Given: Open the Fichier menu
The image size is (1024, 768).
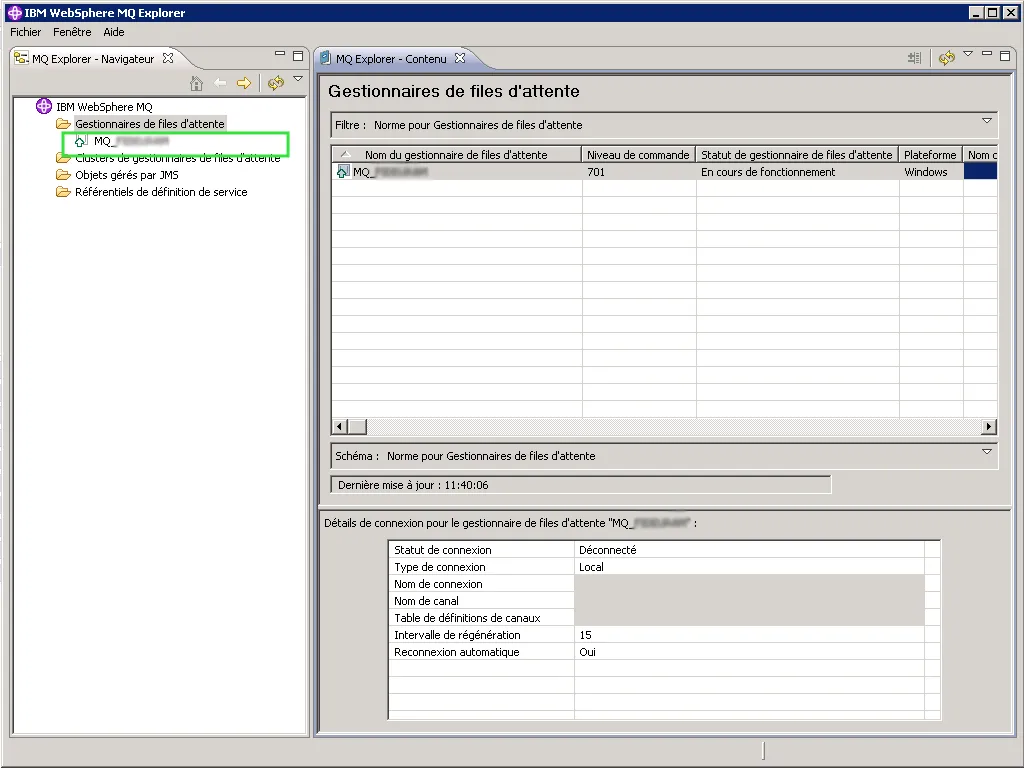Looking at the screenshot, I should click(26, 32).
